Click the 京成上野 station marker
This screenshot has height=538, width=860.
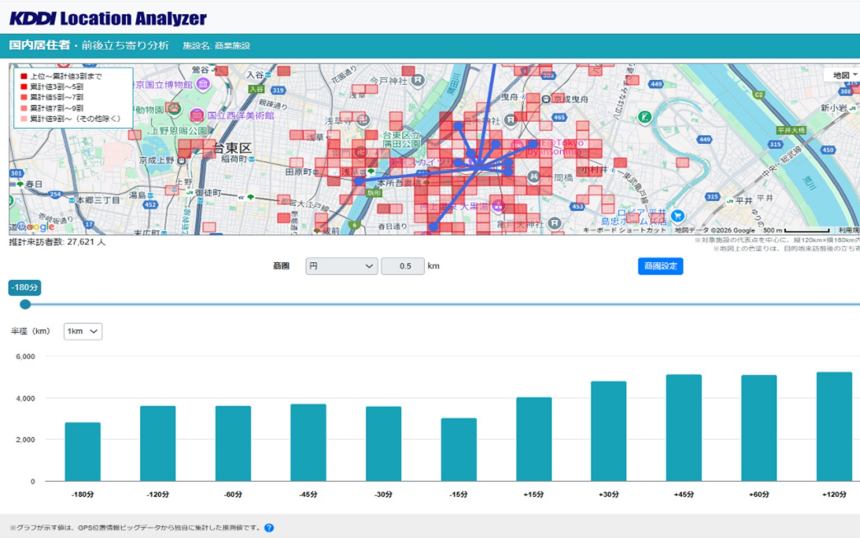(180, 160)
